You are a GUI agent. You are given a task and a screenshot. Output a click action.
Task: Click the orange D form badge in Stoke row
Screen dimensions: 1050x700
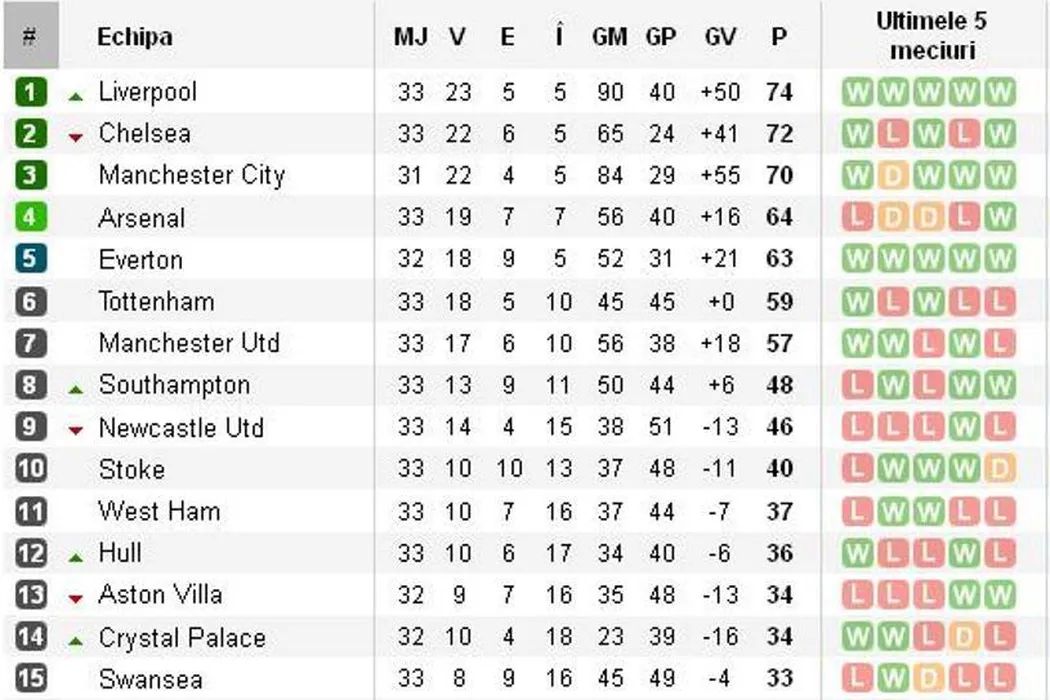pos(999,468)
